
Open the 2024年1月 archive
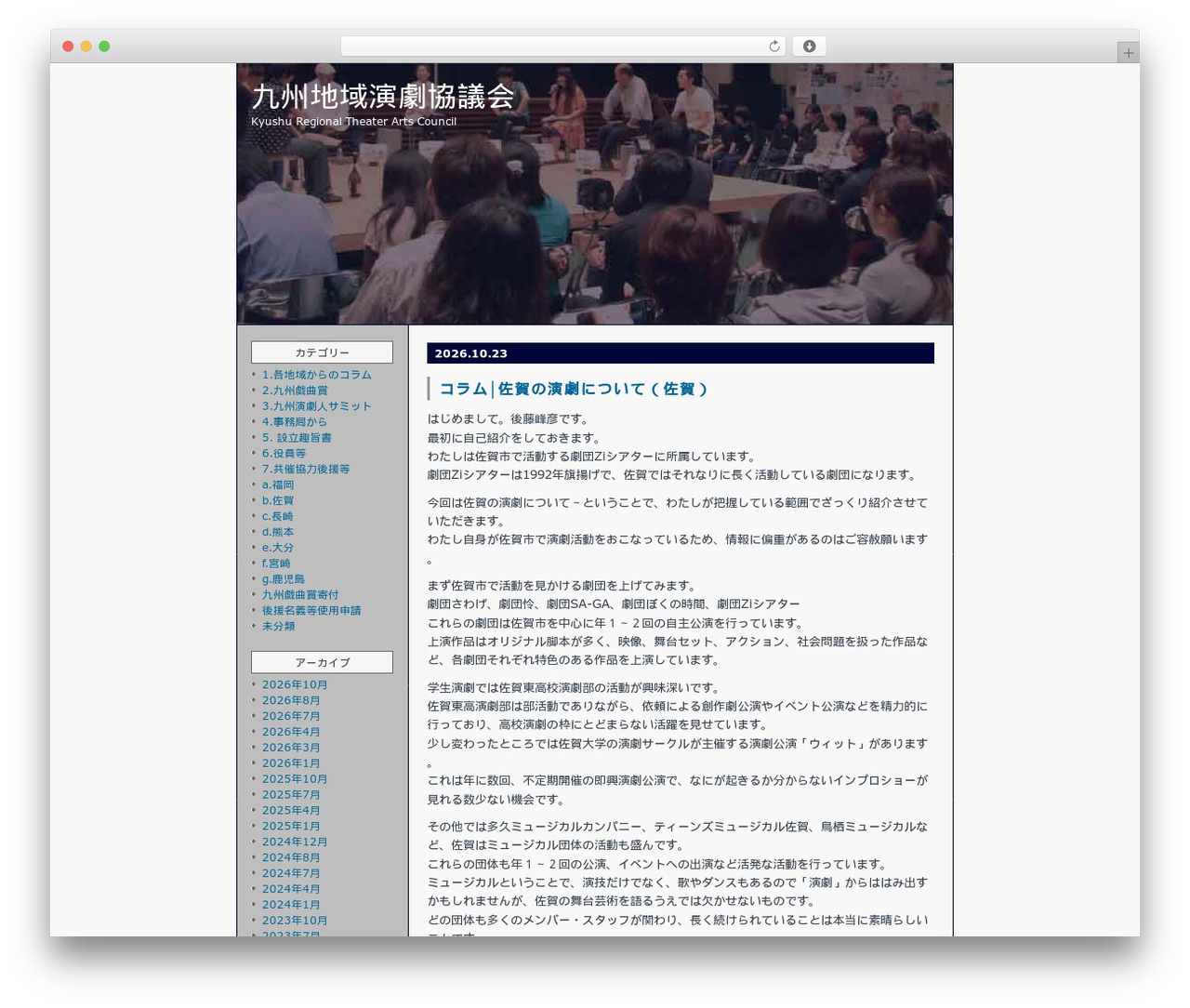coord(291,906)
